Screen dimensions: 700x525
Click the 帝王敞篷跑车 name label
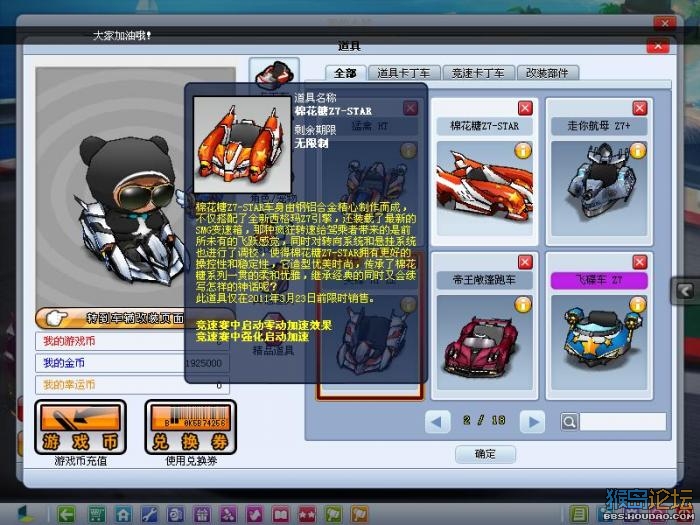point(484,280)
